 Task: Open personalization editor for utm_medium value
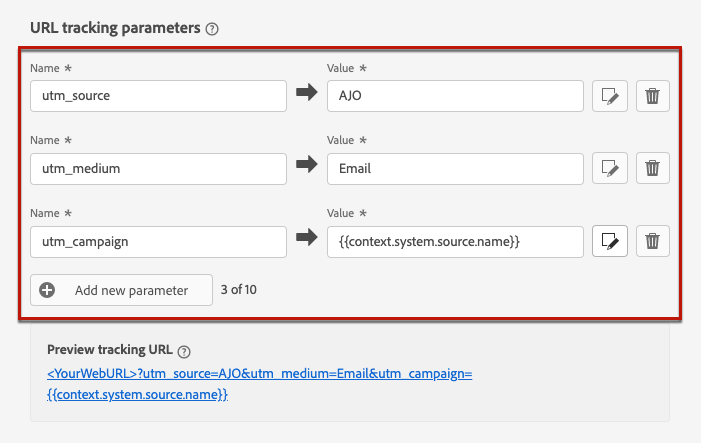click(x=610, y=169)
